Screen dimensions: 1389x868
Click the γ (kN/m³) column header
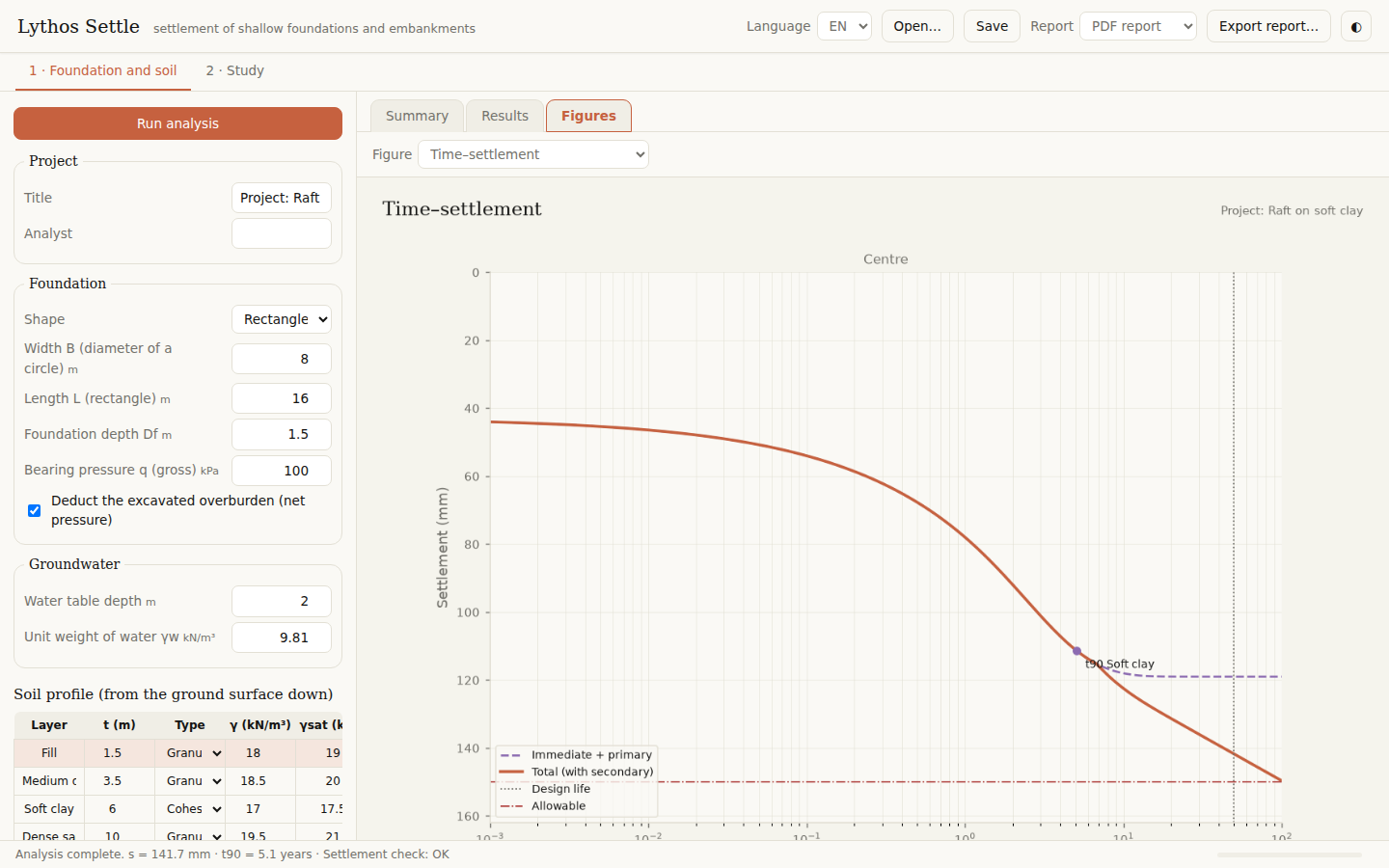click(x=260, y=725)
